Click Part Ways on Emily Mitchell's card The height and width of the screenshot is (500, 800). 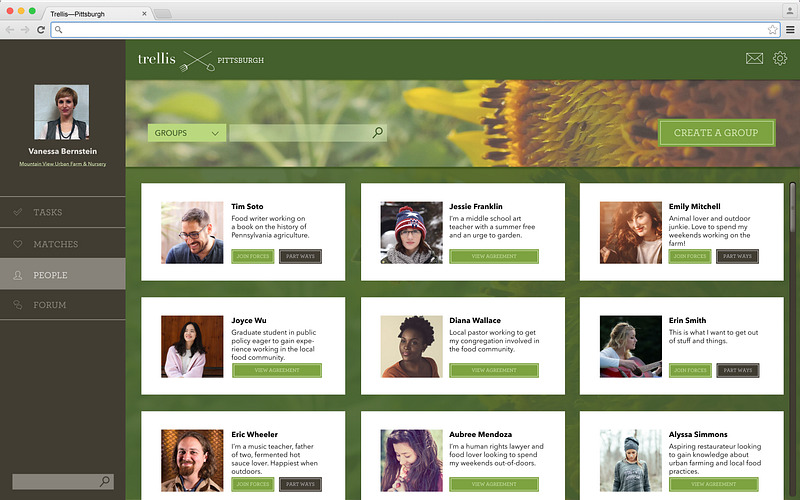click(737, 256)
